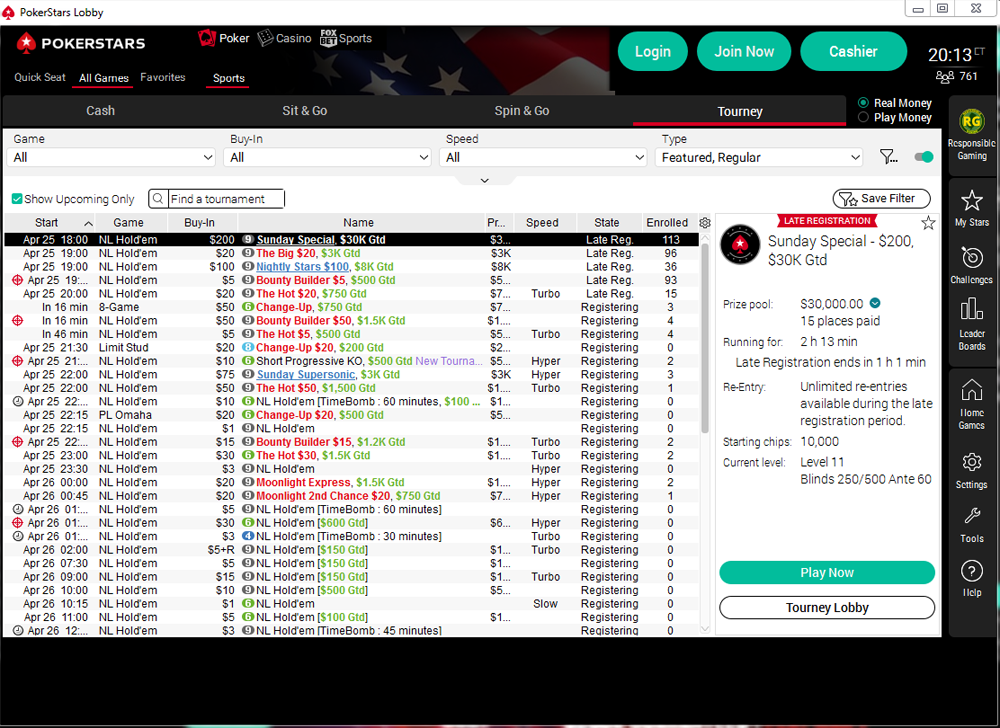1000x728 pixels.
Task: Click 4-max icon on TimeBomb 30 minutes row
Action: coord(248,536)
